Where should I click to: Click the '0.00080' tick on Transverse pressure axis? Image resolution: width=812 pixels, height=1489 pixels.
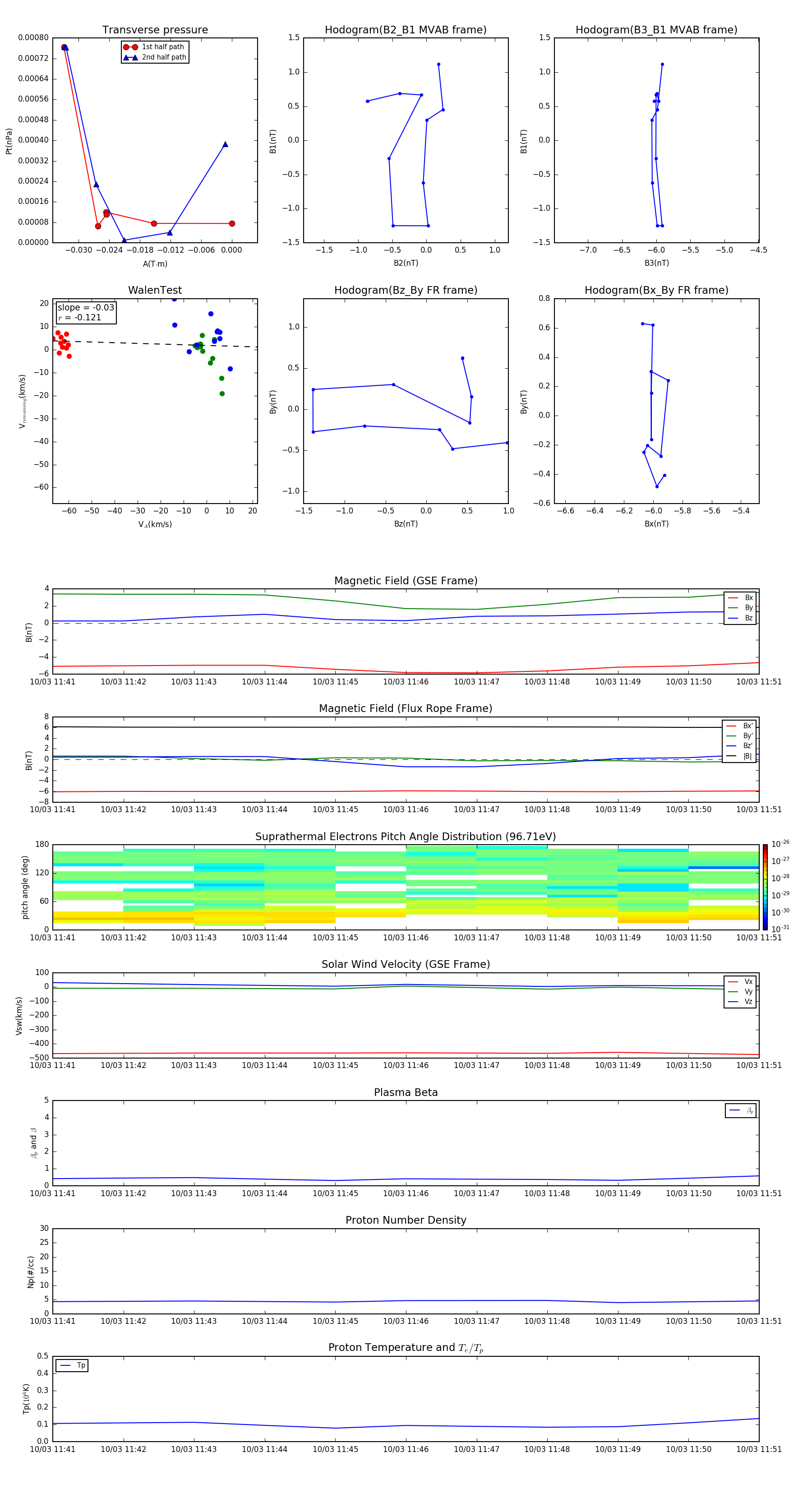tap(33, 37)
